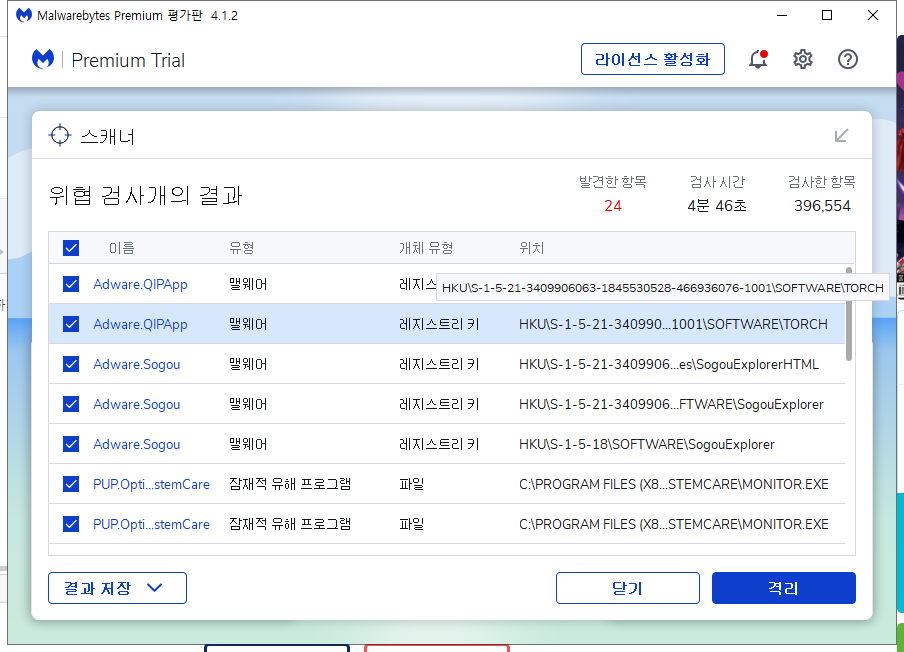Viewport: 904px width, 652px height.
Task: Click the scan time 4분 46초
Action: click(717, 206)
